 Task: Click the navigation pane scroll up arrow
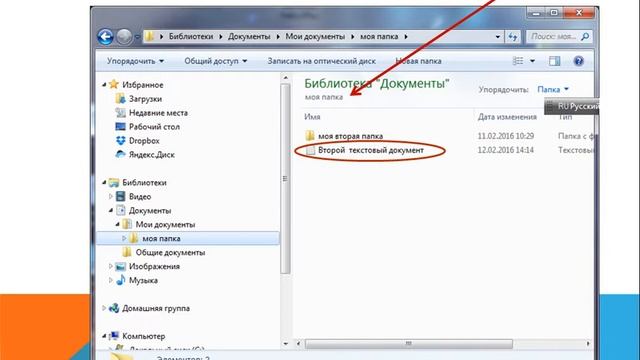click(285, 78)
